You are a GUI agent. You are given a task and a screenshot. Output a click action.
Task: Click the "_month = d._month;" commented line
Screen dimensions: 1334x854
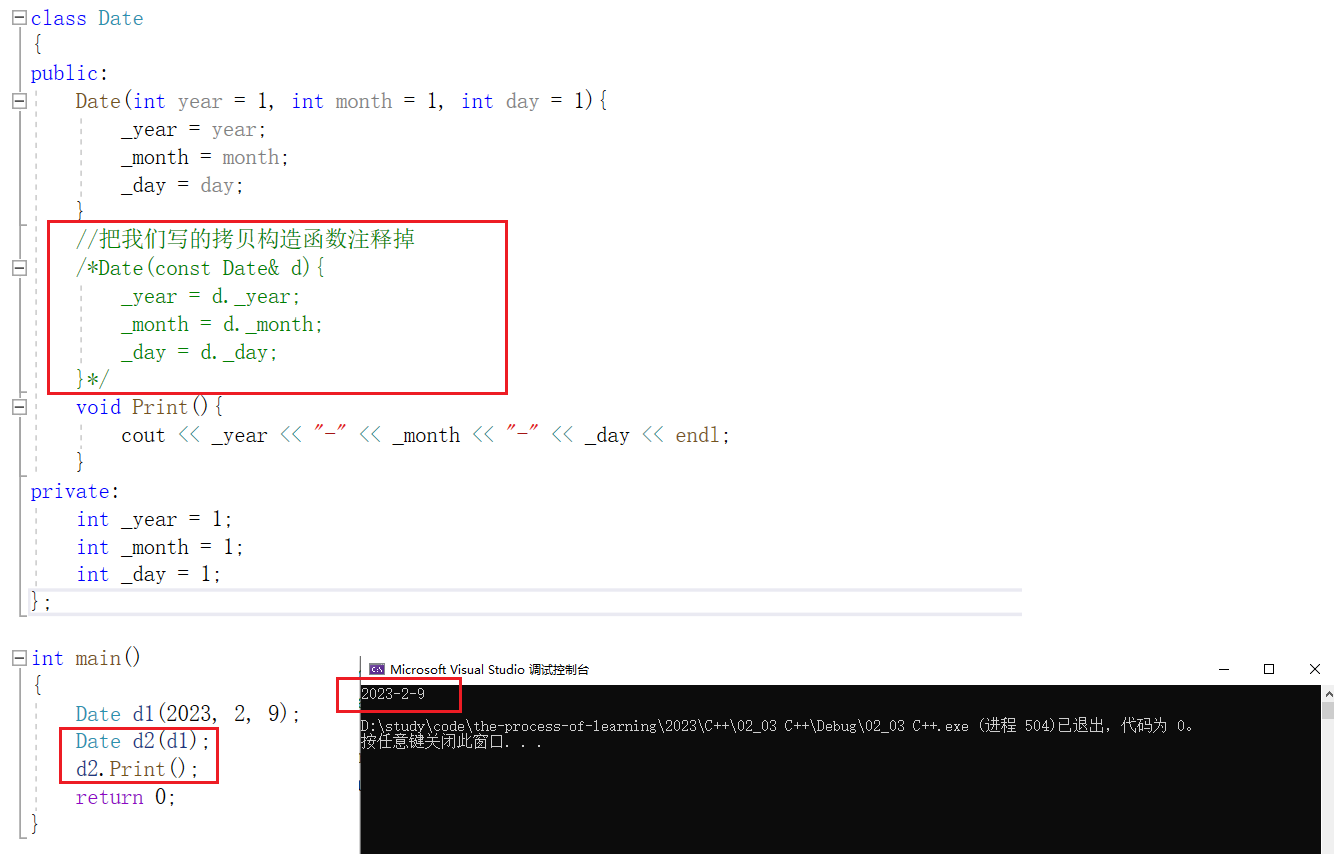pos(222,324)
